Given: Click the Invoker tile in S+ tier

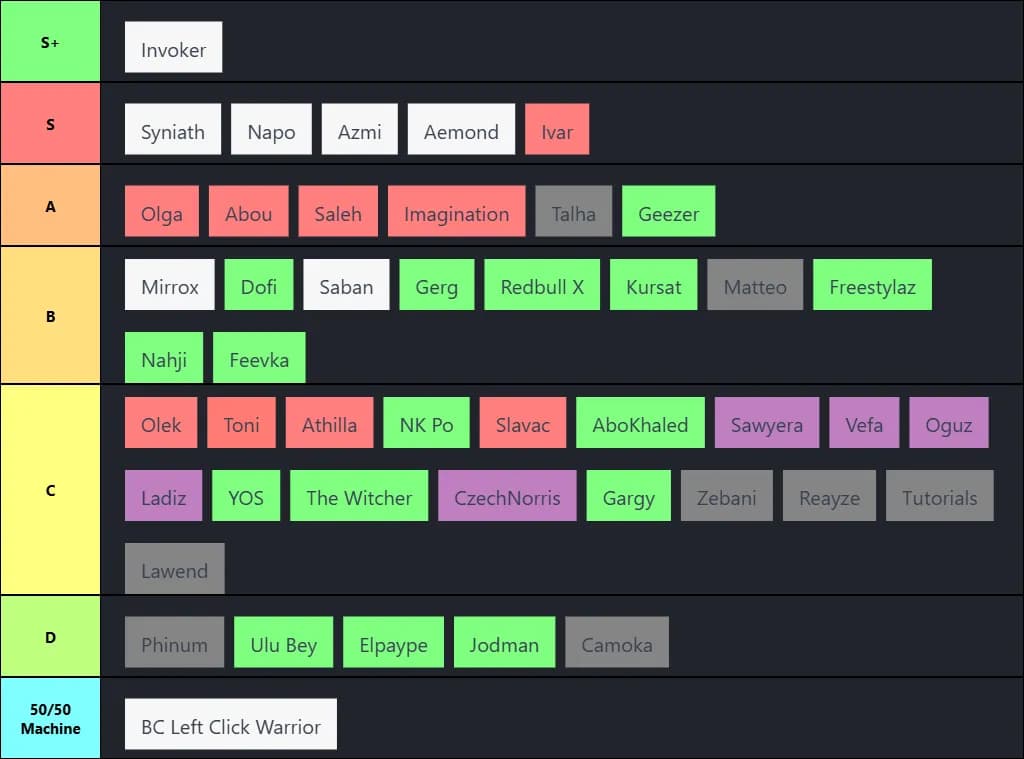Looking at the screenshot, I should point(173,48).
